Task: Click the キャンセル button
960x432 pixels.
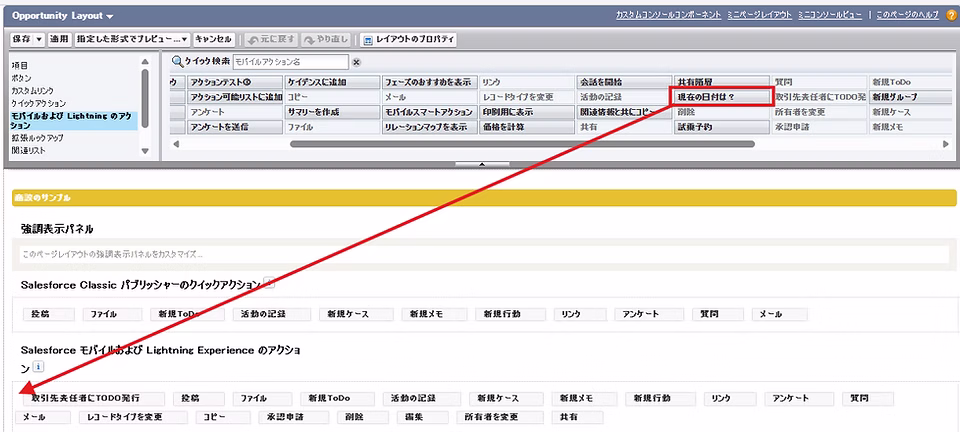Action: [213, 40]
